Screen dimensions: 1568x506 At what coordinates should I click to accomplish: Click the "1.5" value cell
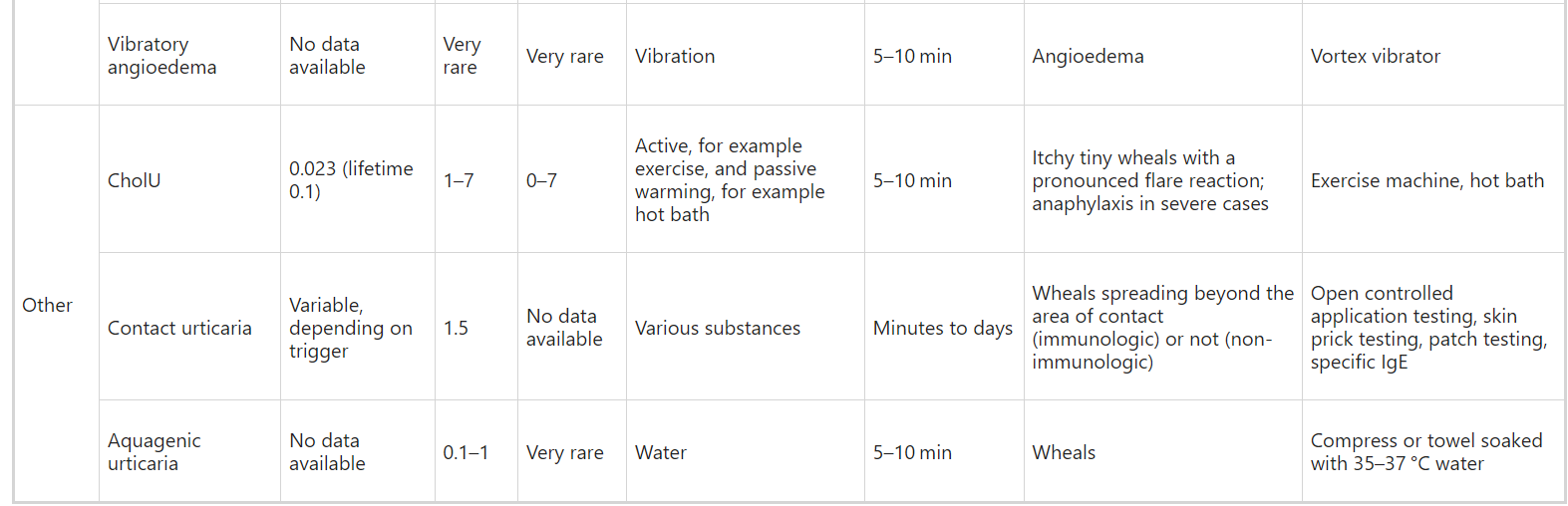pyautogui.click(x=456, y=328)
